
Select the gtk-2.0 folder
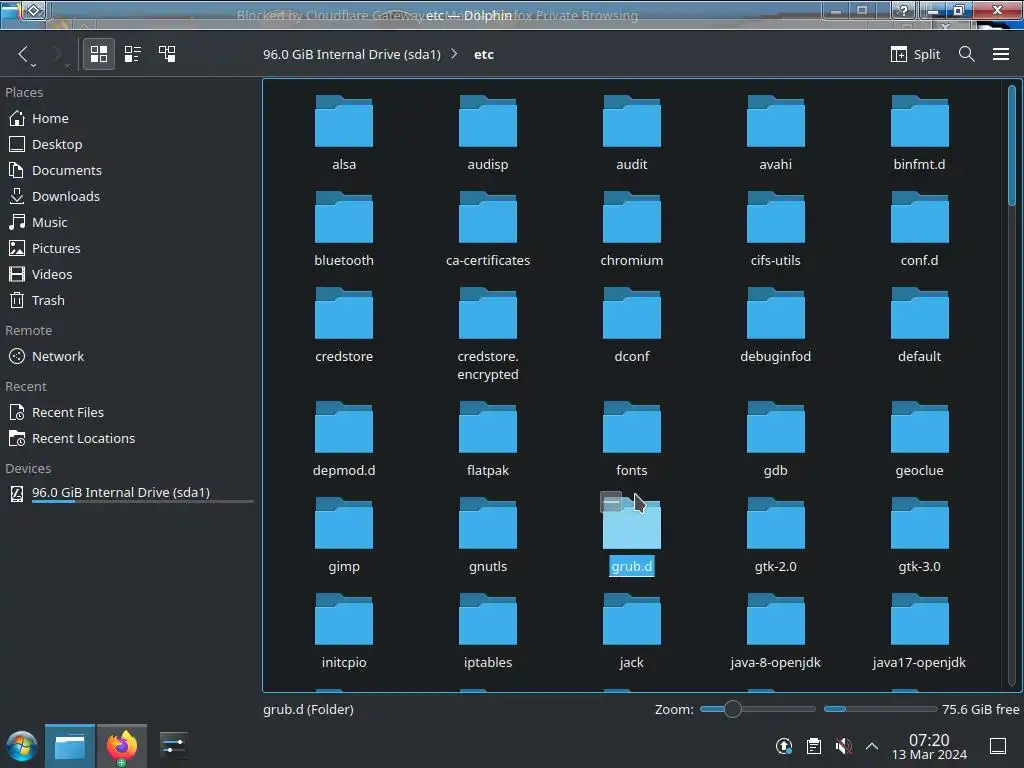point(775,536)
